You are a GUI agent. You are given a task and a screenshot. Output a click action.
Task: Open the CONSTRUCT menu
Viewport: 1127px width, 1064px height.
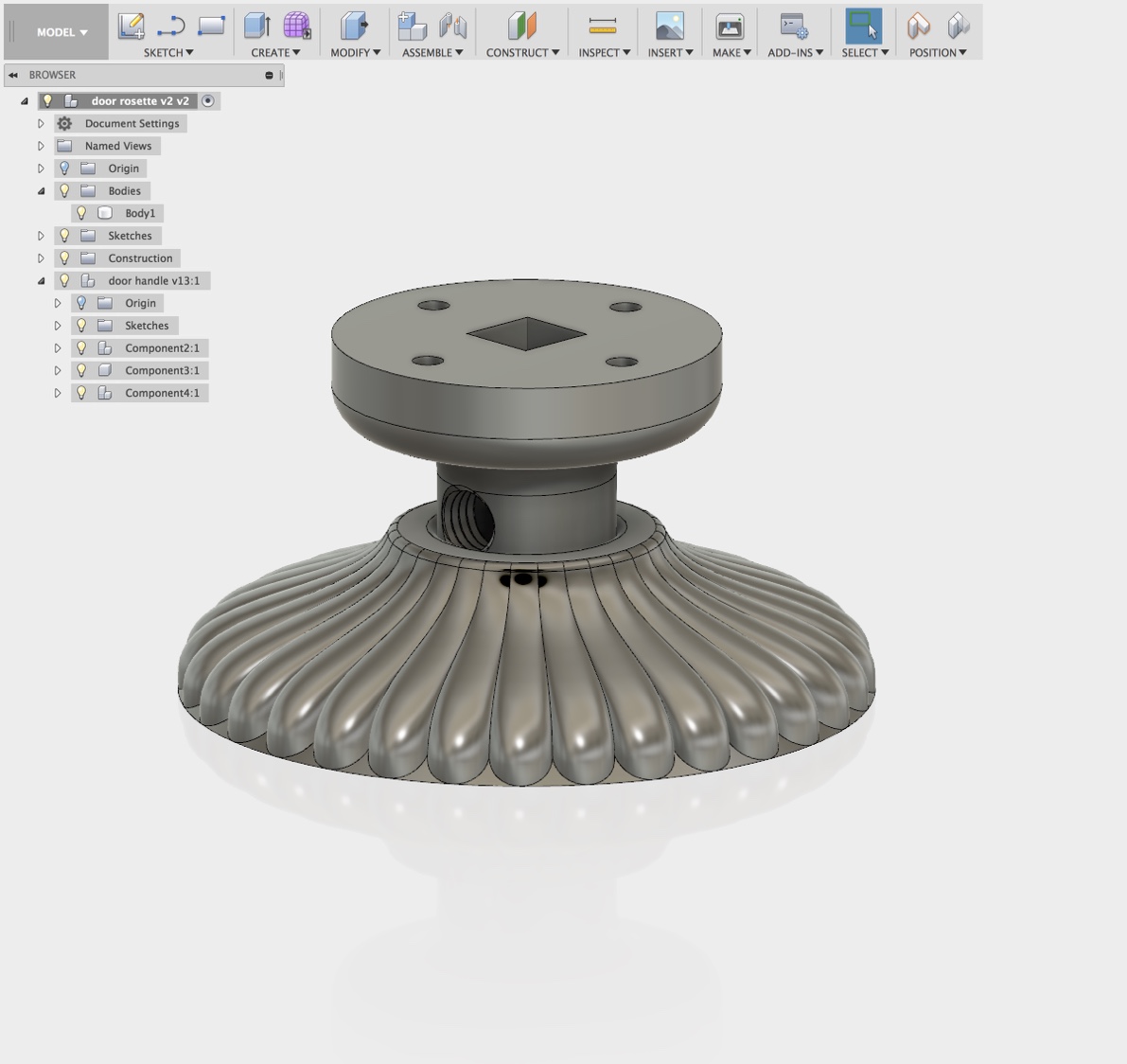[x=522, y=52]
